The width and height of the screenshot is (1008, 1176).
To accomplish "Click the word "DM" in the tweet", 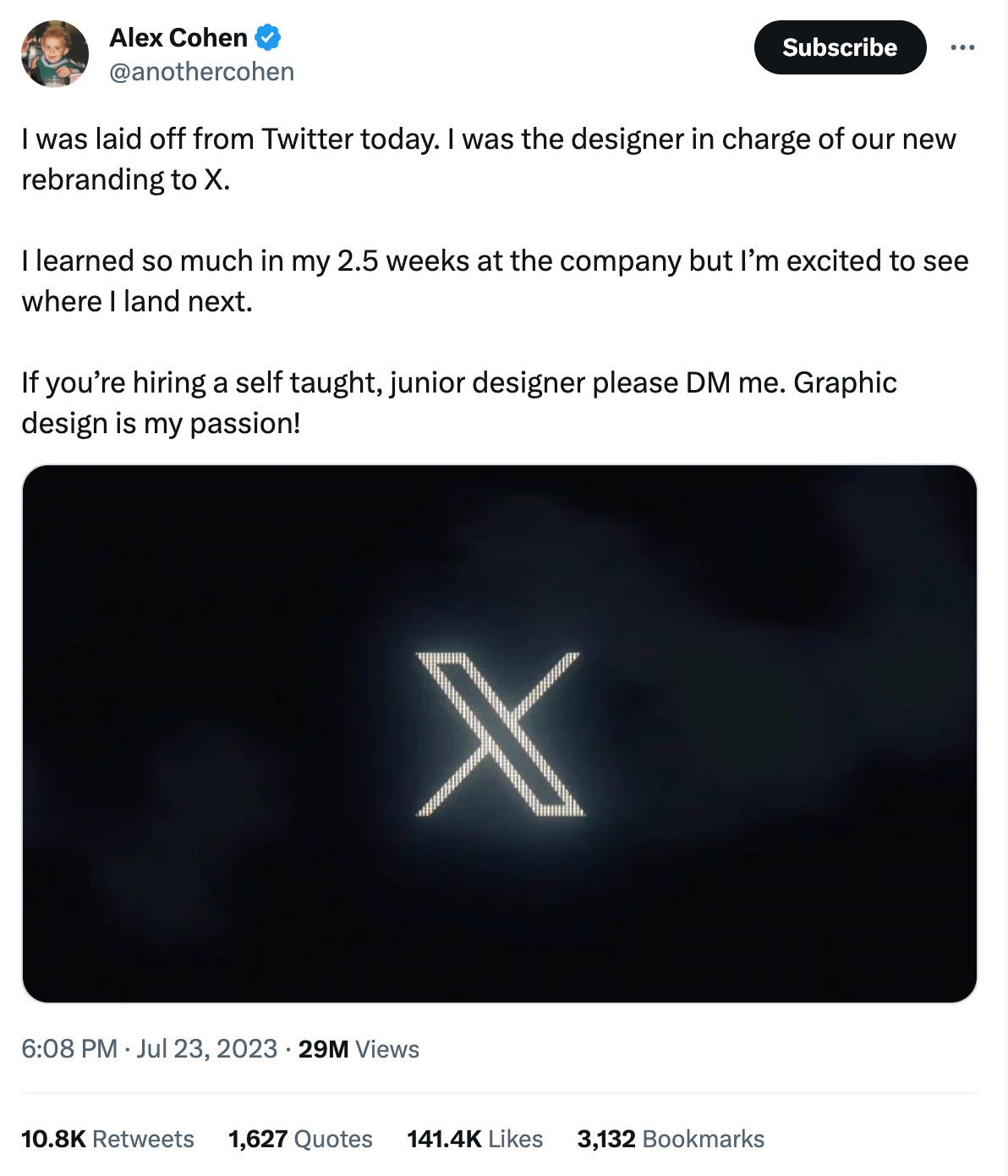I will click(x=708, y=382).
